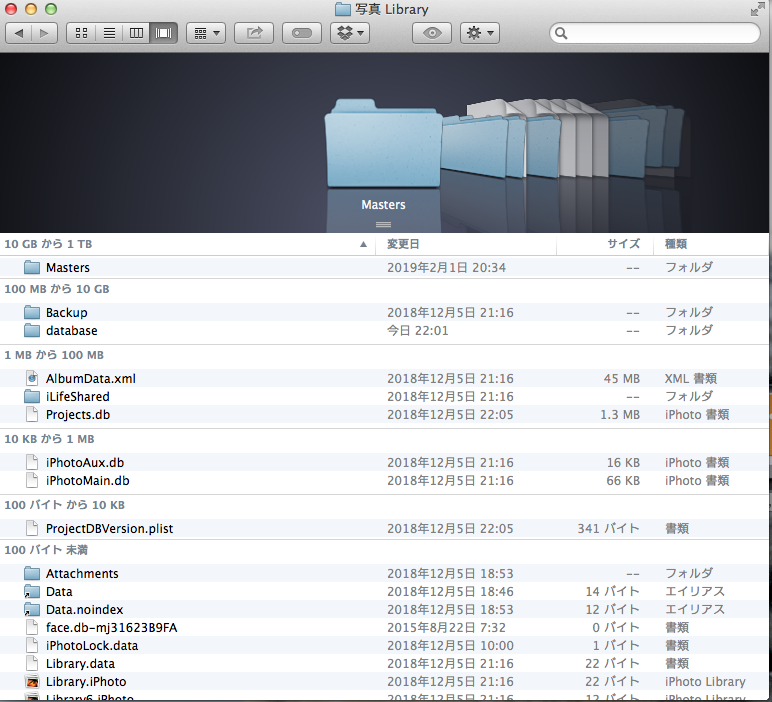Switch to column view mode
This screenshot has width=772, height=702.
pos(136,33)
